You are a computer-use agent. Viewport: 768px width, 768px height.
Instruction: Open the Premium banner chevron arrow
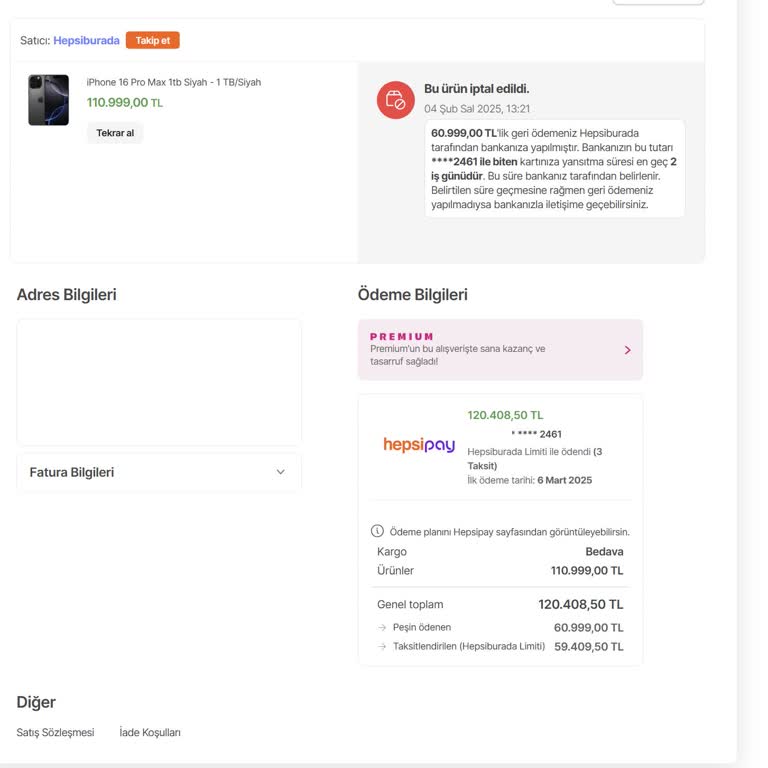coord(627,350)
